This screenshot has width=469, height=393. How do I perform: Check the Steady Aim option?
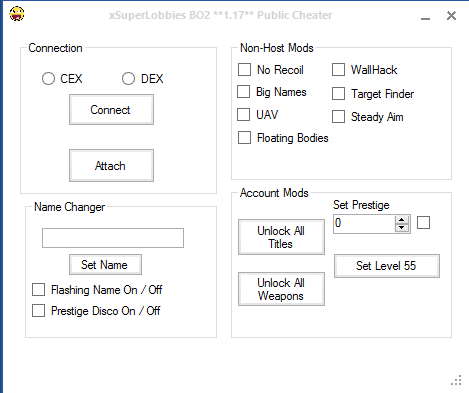click(x=338, y=117)
